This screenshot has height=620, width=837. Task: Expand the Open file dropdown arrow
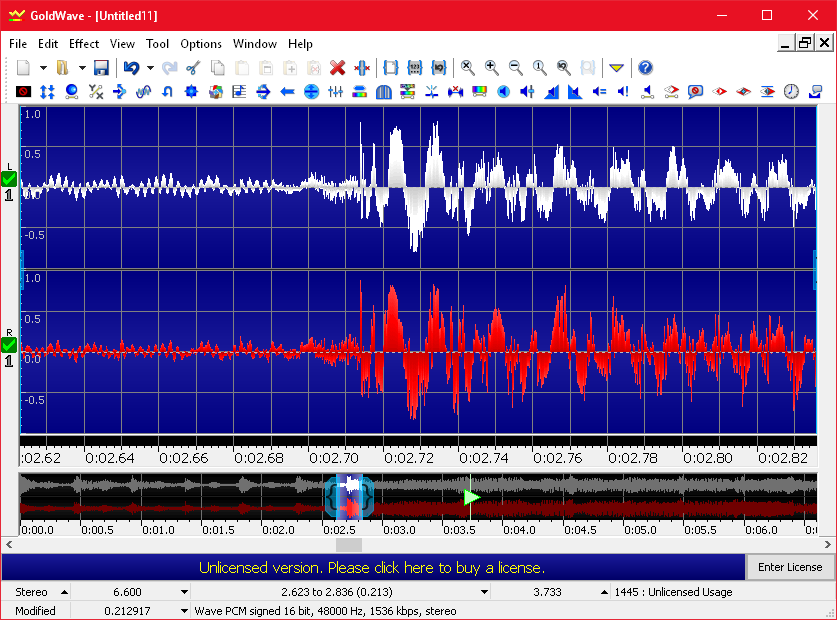pyautogui.click(x=82, y=68)
